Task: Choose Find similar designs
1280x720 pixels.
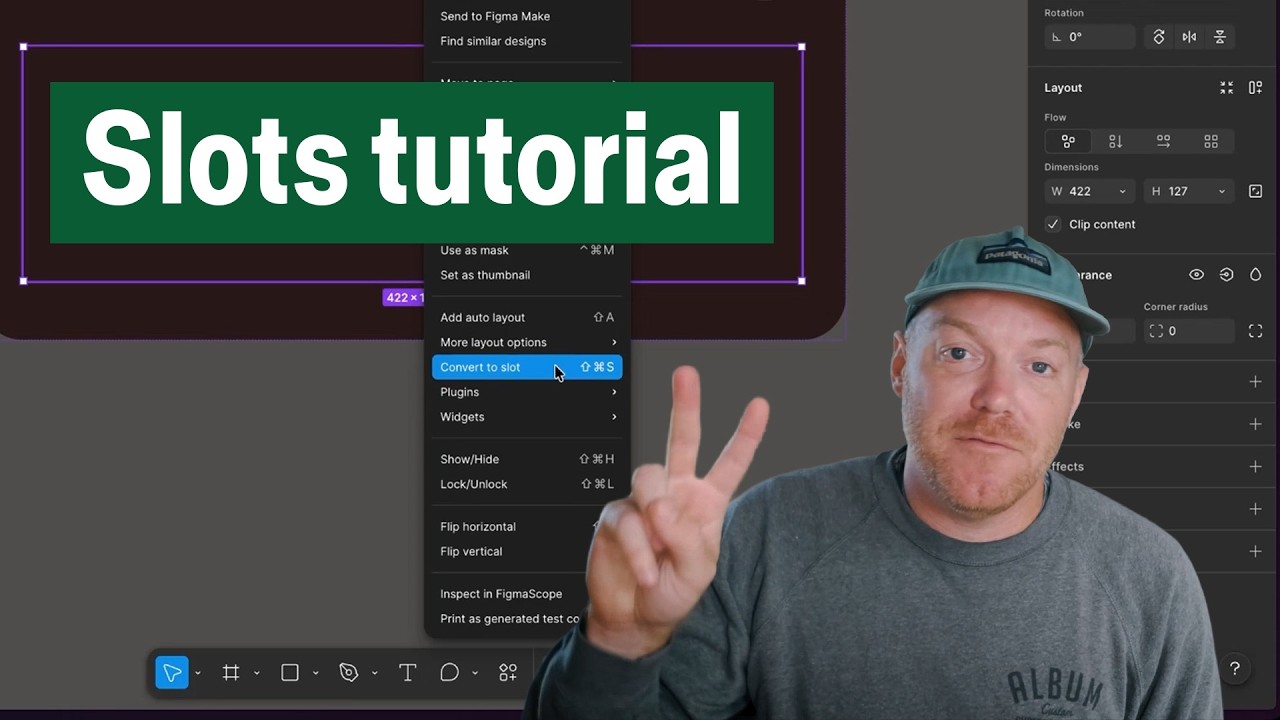Action: point(527,41)
